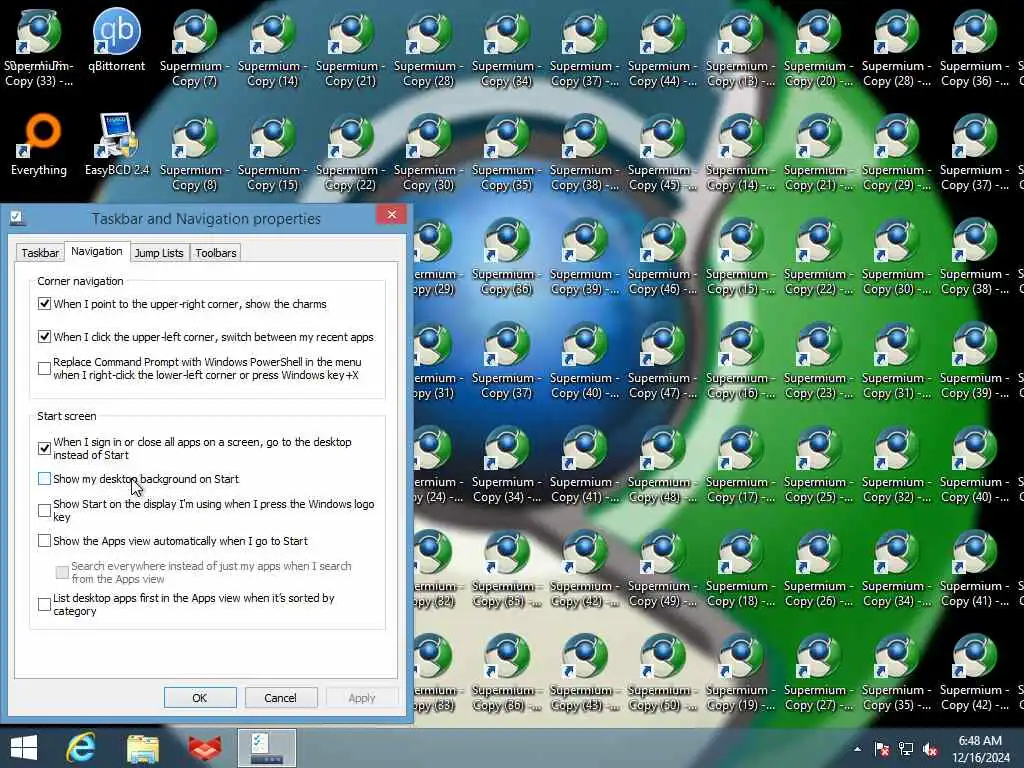Image resolution: width=1024 pixels, height=768 pixels.
Task: Open the Windows Start button
Action: [x=24, y=748]
